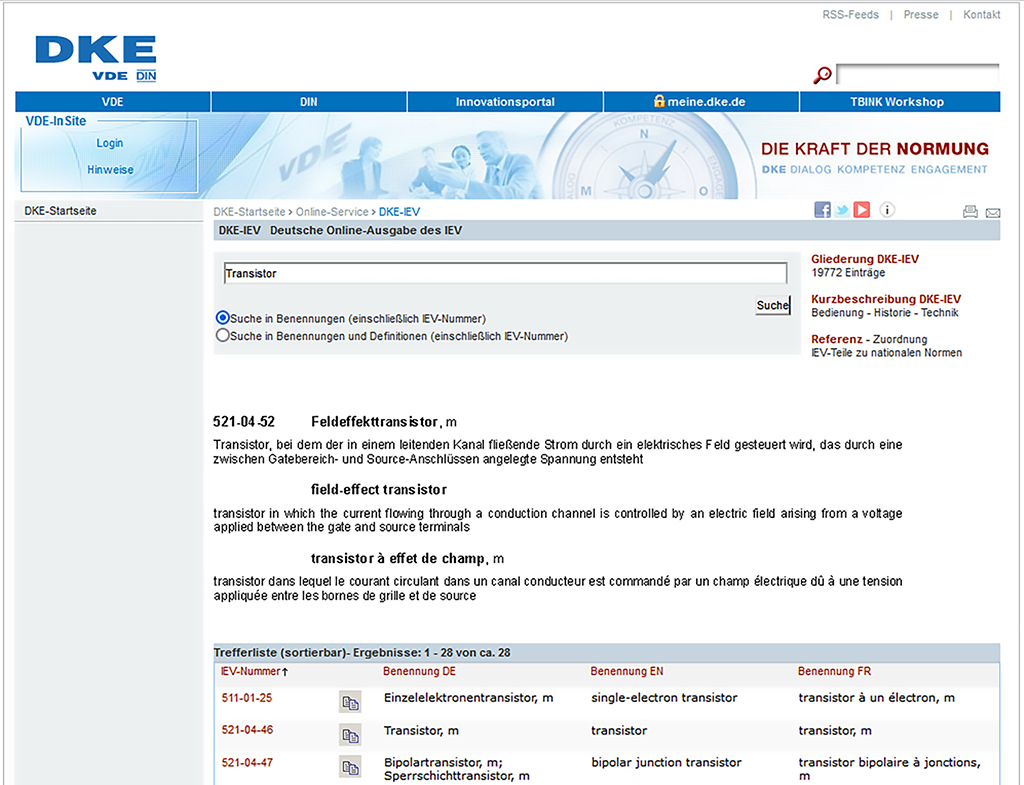Click the copy icon for row 511-01-25

pos(351,703)
